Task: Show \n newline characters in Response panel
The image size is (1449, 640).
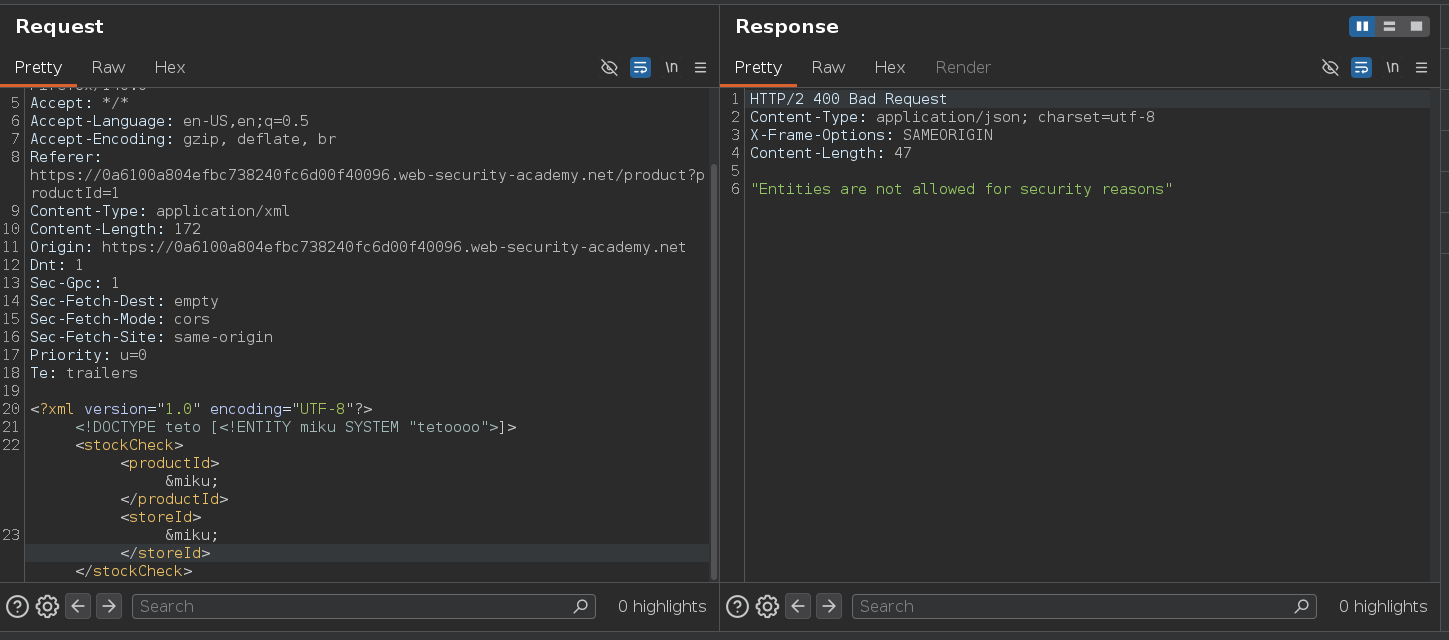Action: [x=1392, y=67]
